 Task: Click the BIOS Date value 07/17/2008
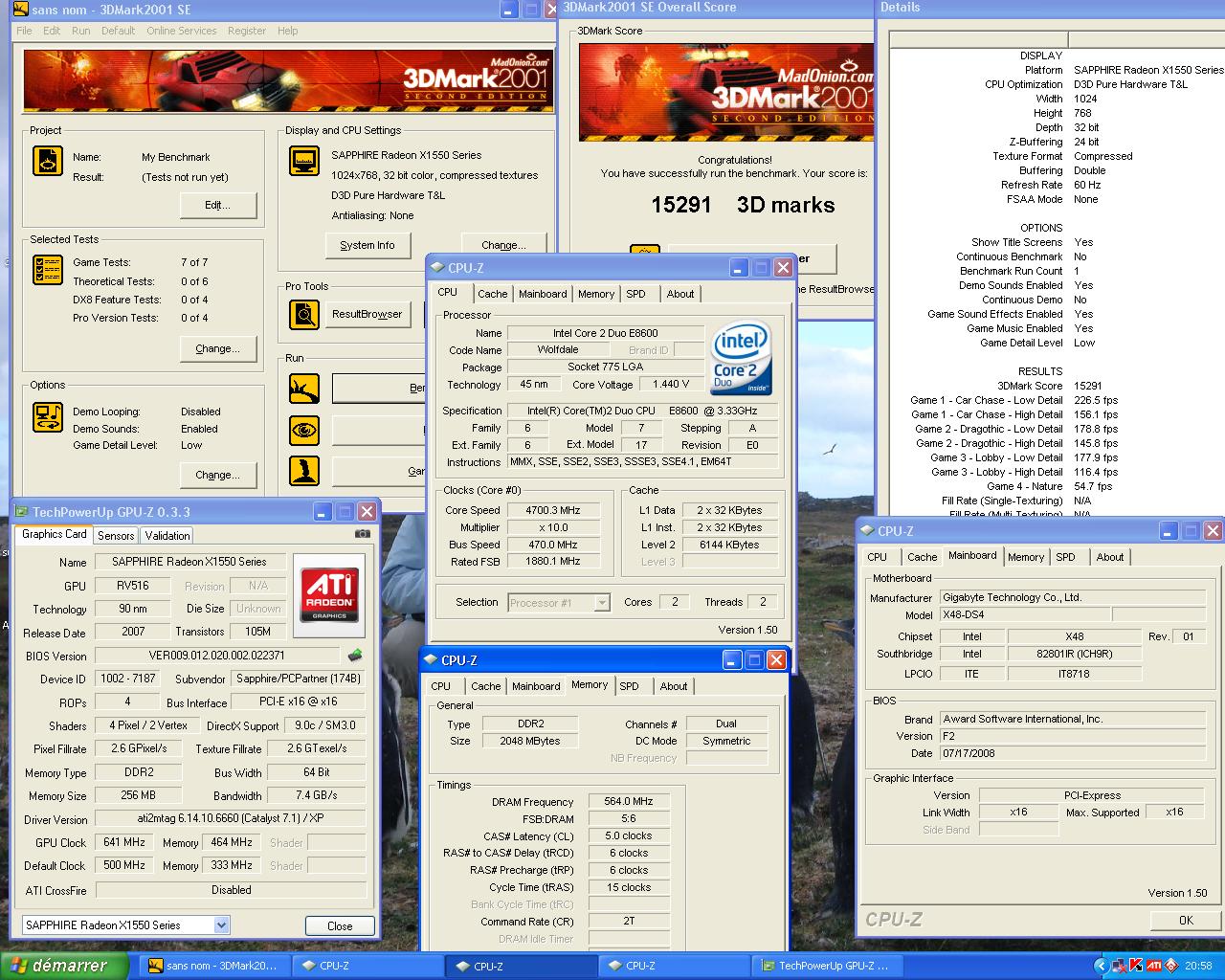click(1072, 753)
